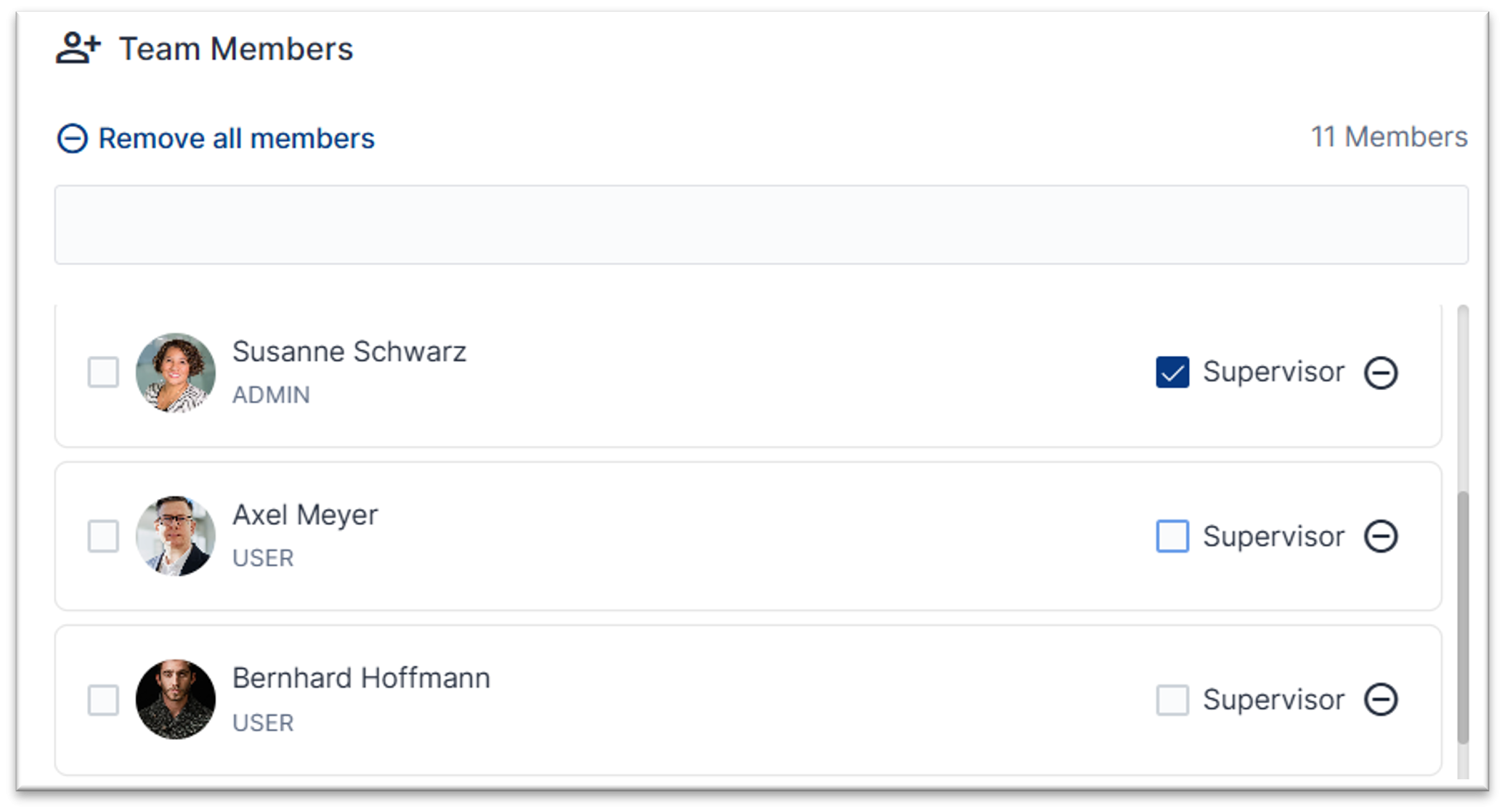Viewport: 1505px width, 812px height.
Task: Click the minus circle beside Remove all members
Action: pos(72,137)
